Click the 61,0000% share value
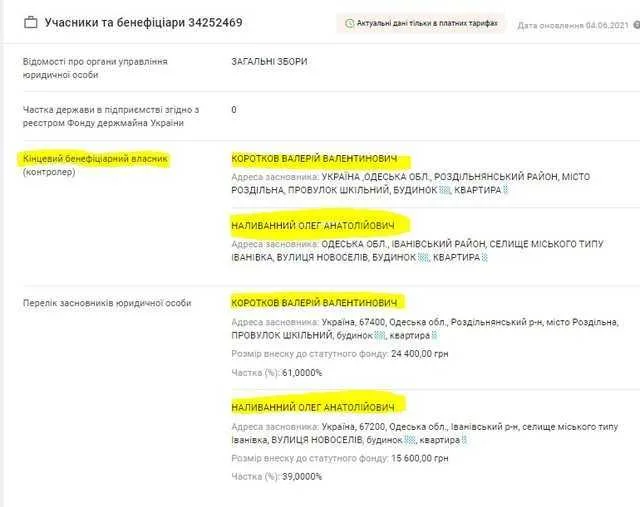Viewport: 640px width, 507px height. point(302,373)
